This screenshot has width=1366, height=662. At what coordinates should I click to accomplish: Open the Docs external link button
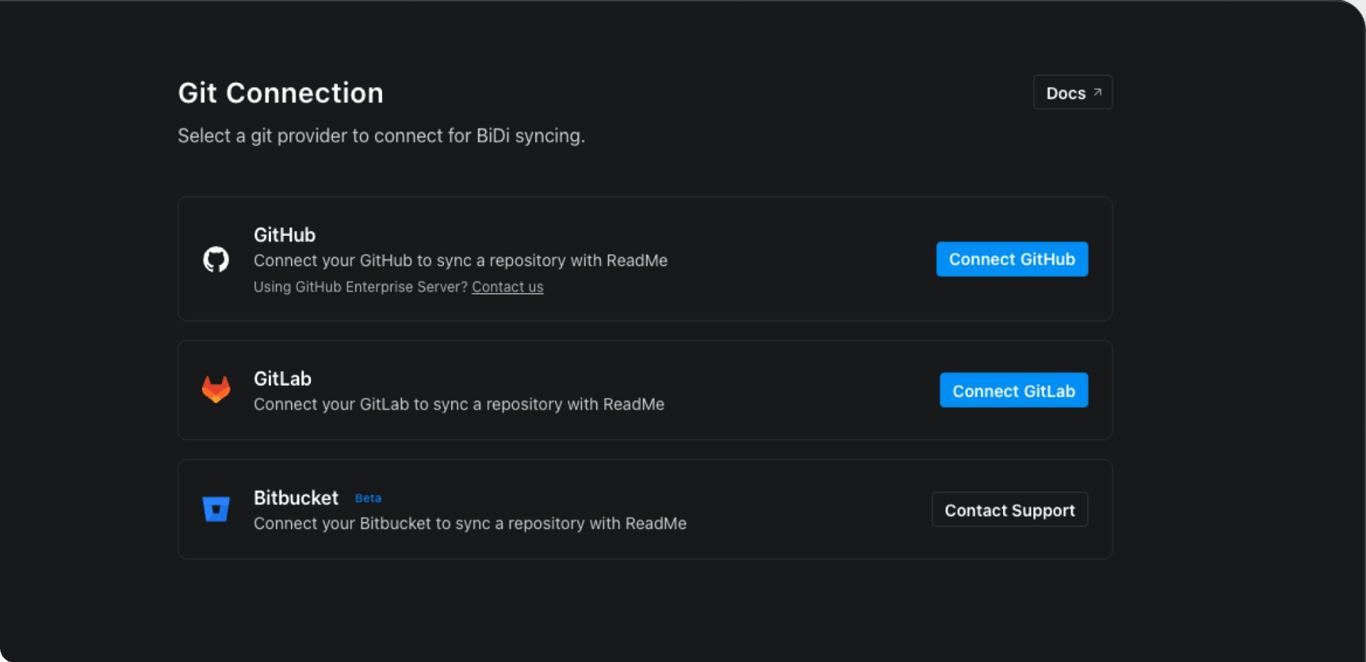coord(1073,93)
